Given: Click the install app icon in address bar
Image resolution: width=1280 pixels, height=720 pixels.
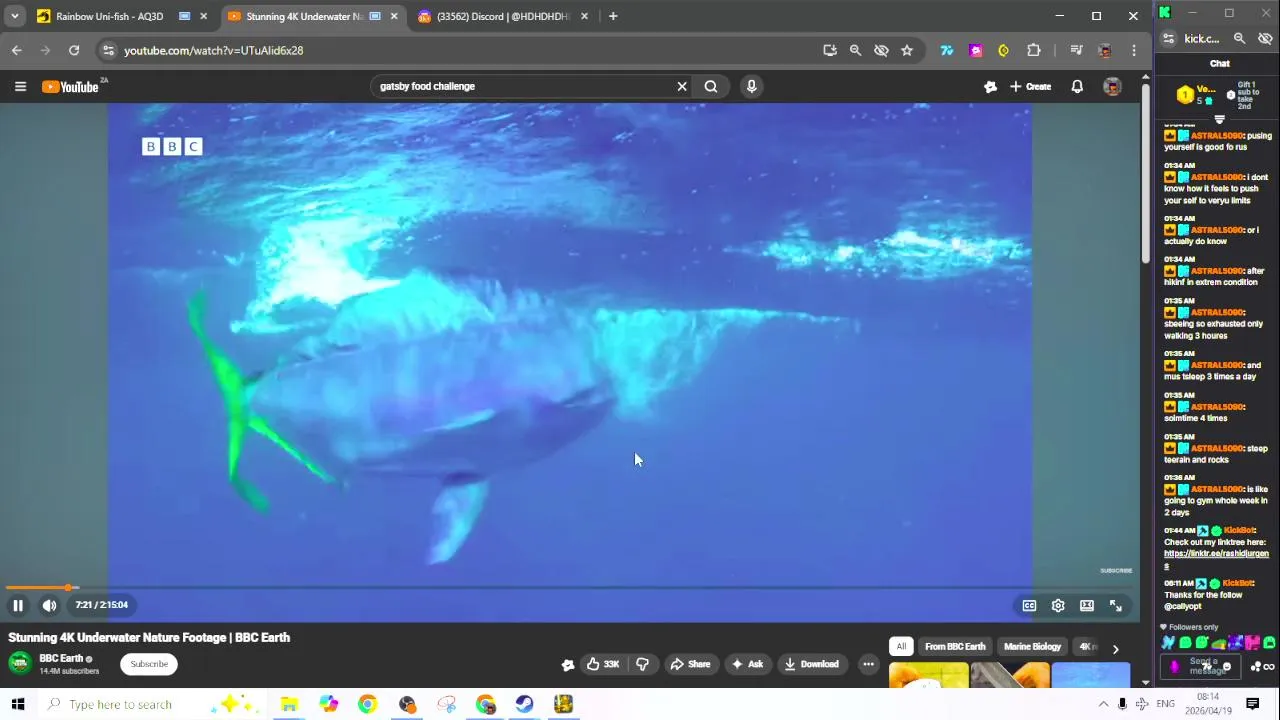Looking at the screenshot, I should point(830,50).
